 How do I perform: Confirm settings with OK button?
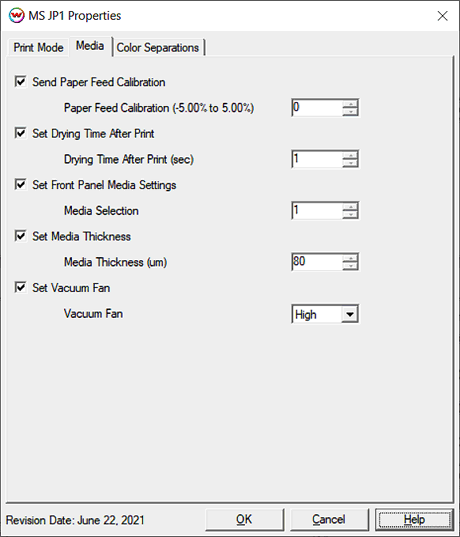(x=245, y=520)
